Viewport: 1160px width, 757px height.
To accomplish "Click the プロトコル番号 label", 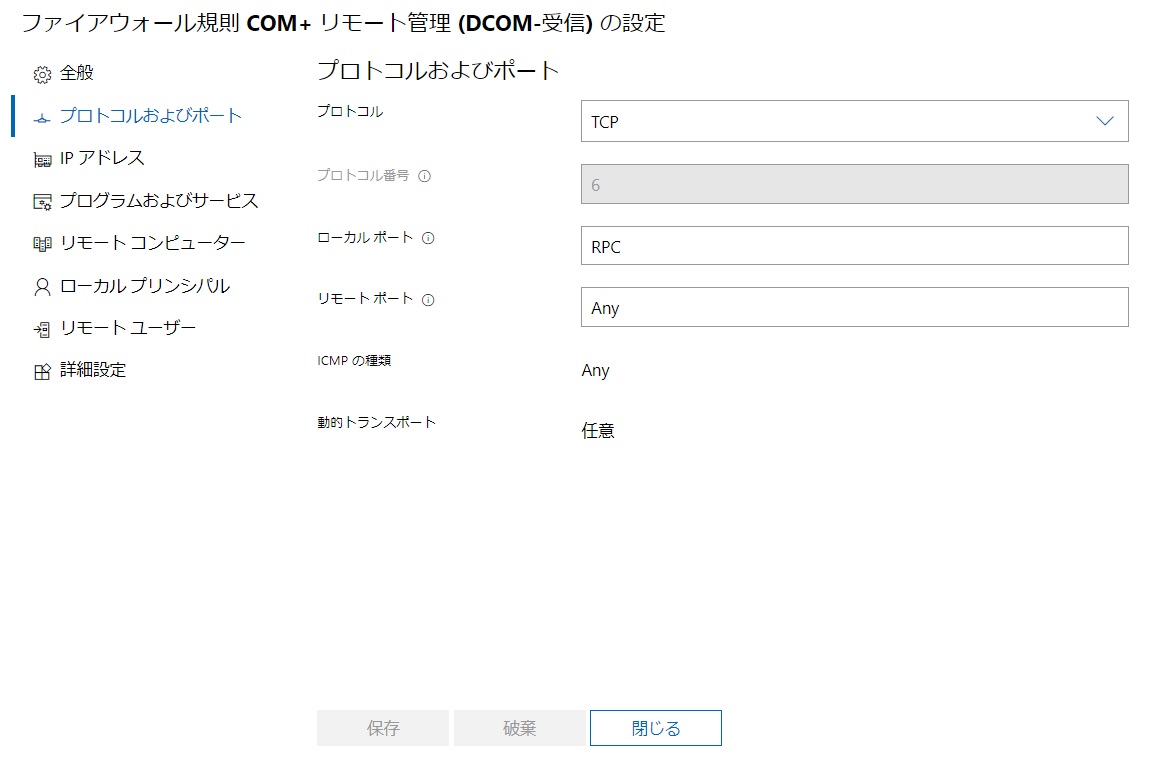I will pos(363,175).
